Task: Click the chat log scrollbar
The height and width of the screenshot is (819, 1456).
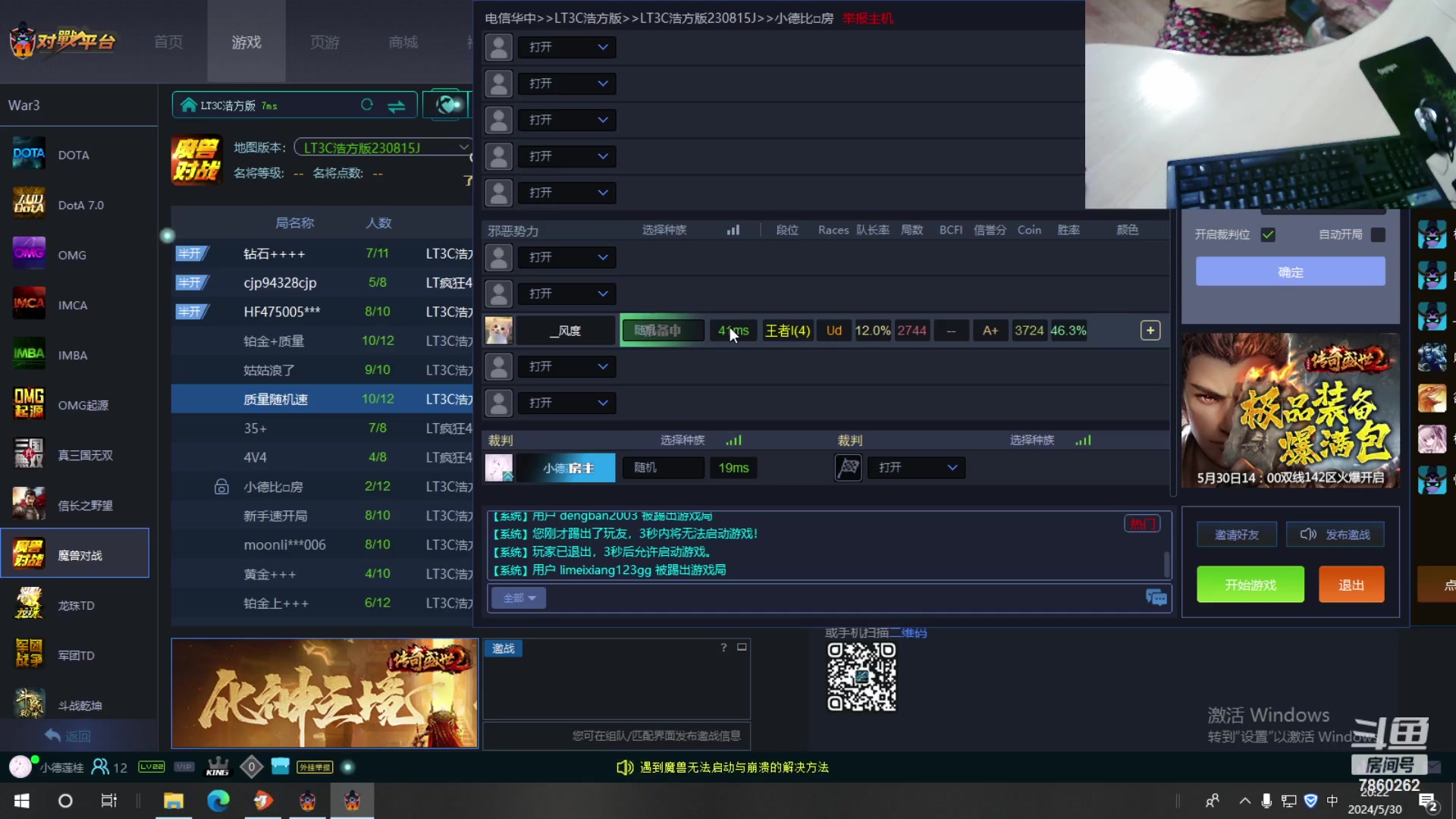Action: click(1166, 564)
